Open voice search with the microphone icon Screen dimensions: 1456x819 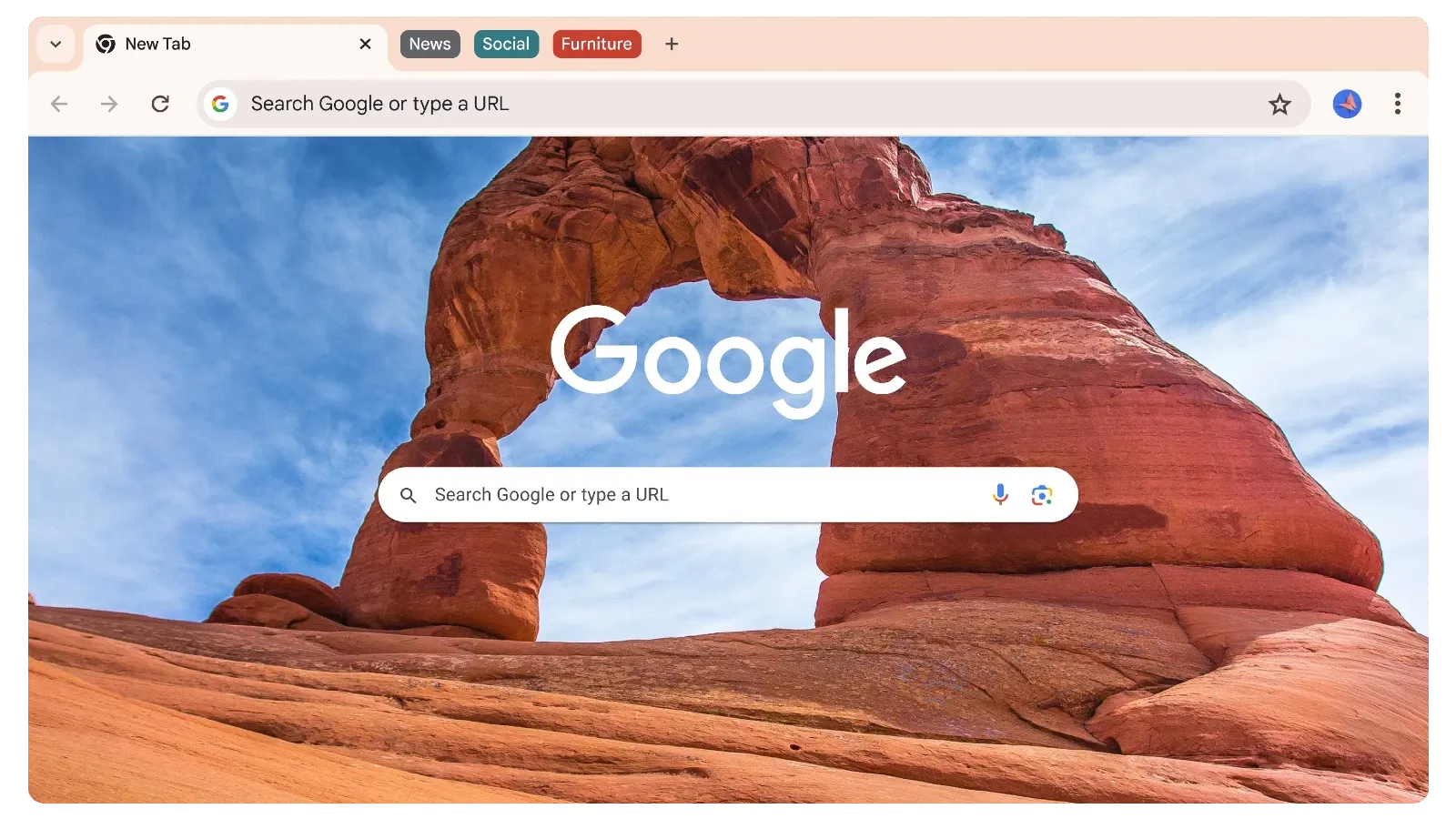pos(999,494)
